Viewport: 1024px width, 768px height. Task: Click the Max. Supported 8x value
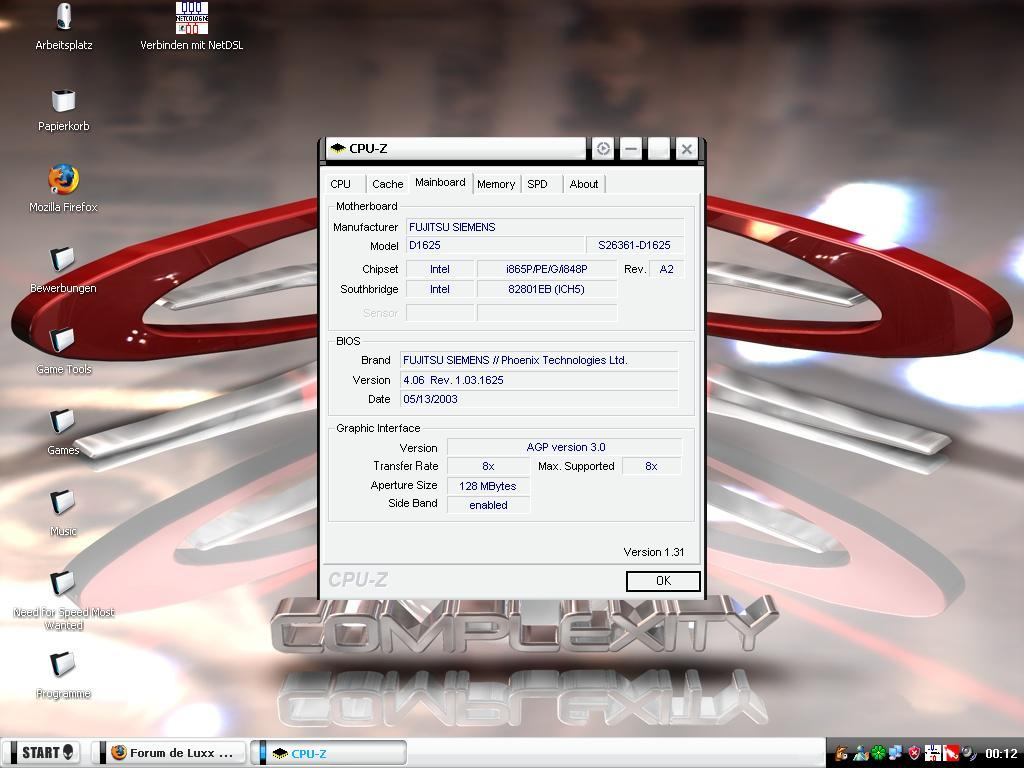click(x=651, y=466)
